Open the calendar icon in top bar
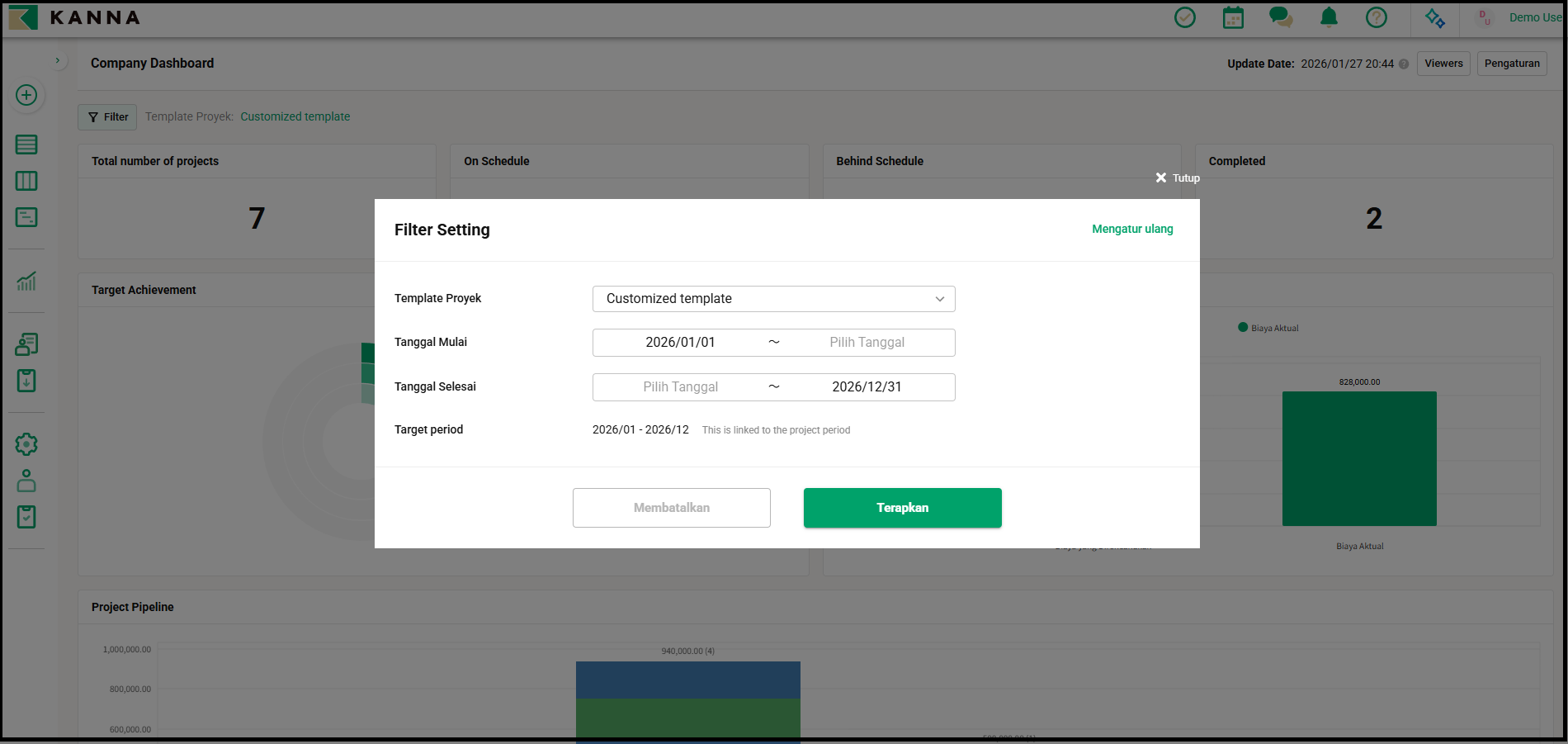This screenshot has height=744, width=1568. point(1233,17)
